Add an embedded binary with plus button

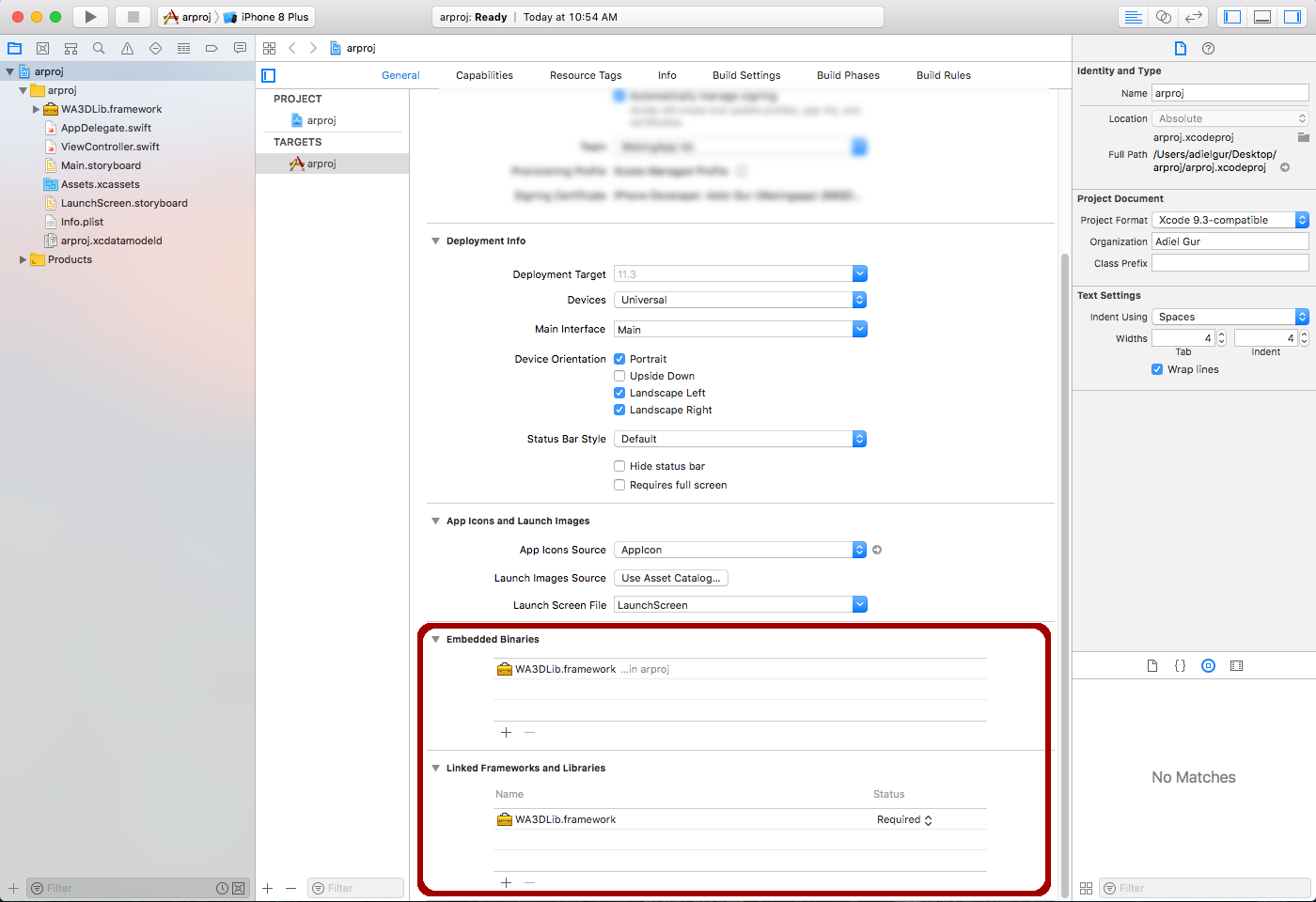click(506, 732)
